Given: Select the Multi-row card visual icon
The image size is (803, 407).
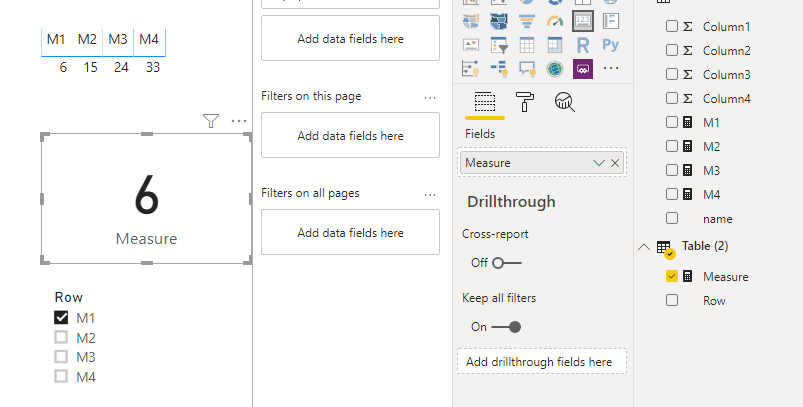Looking at the screenshot, I should click(x=610, y=21).
